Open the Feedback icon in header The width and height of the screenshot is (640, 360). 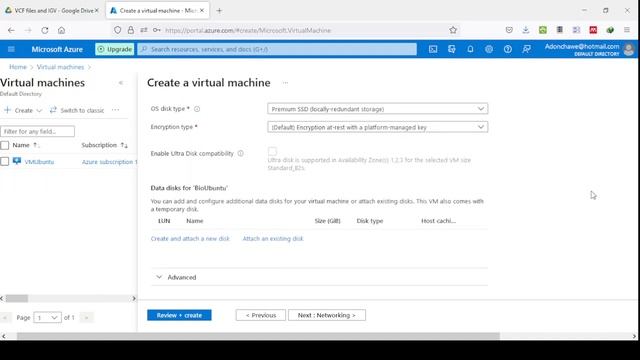(526, 49)
